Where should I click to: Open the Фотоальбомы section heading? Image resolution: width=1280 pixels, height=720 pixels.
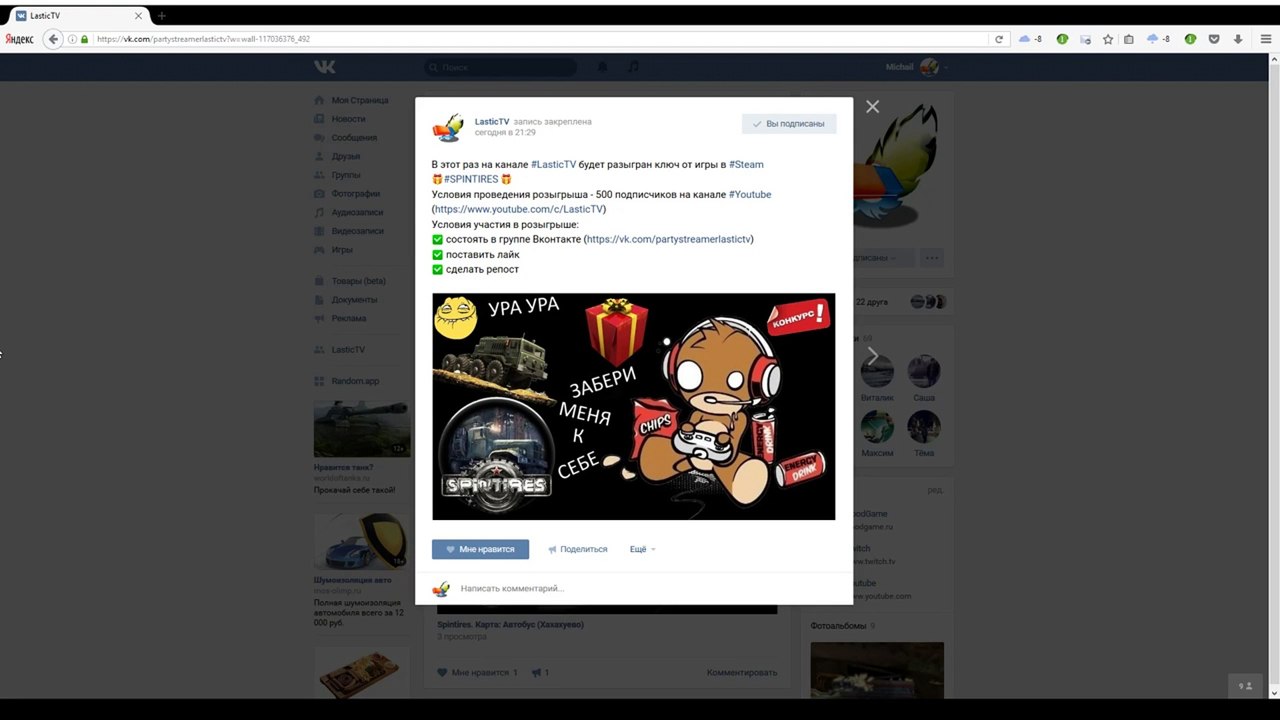click(839, 626)
